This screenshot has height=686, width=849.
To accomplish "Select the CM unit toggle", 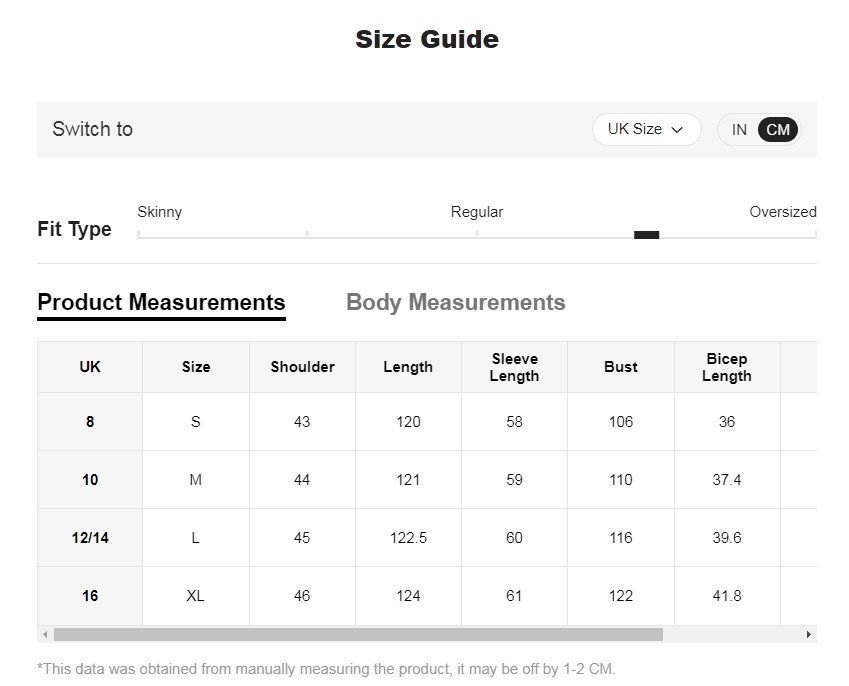I will [778, 129].
